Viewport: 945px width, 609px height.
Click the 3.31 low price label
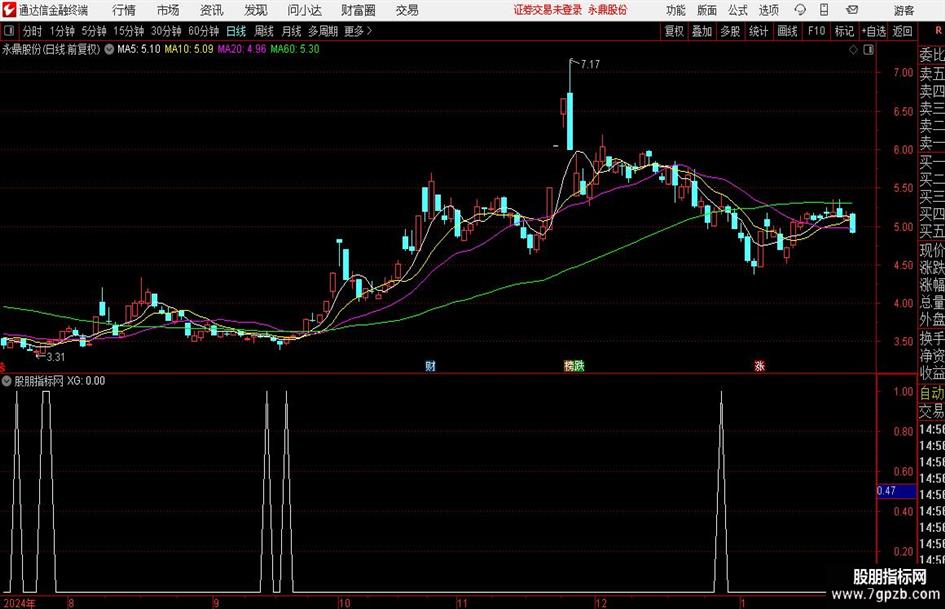pos(55,357)
